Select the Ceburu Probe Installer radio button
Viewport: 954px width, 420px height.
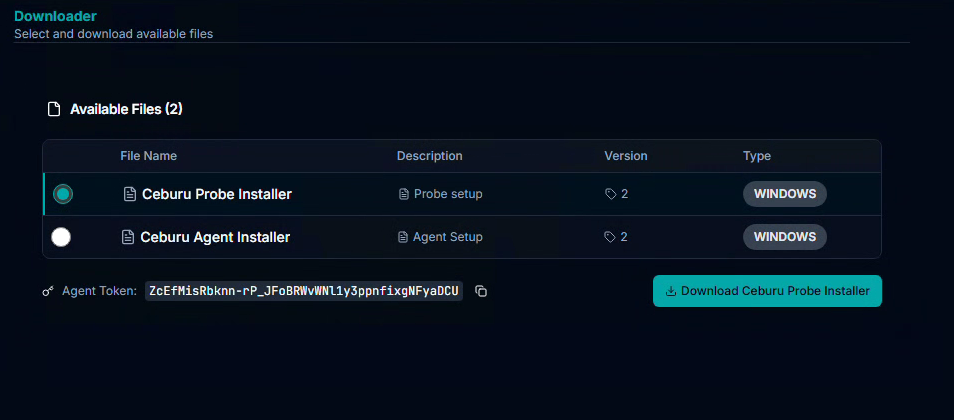[x=63, y=194]
